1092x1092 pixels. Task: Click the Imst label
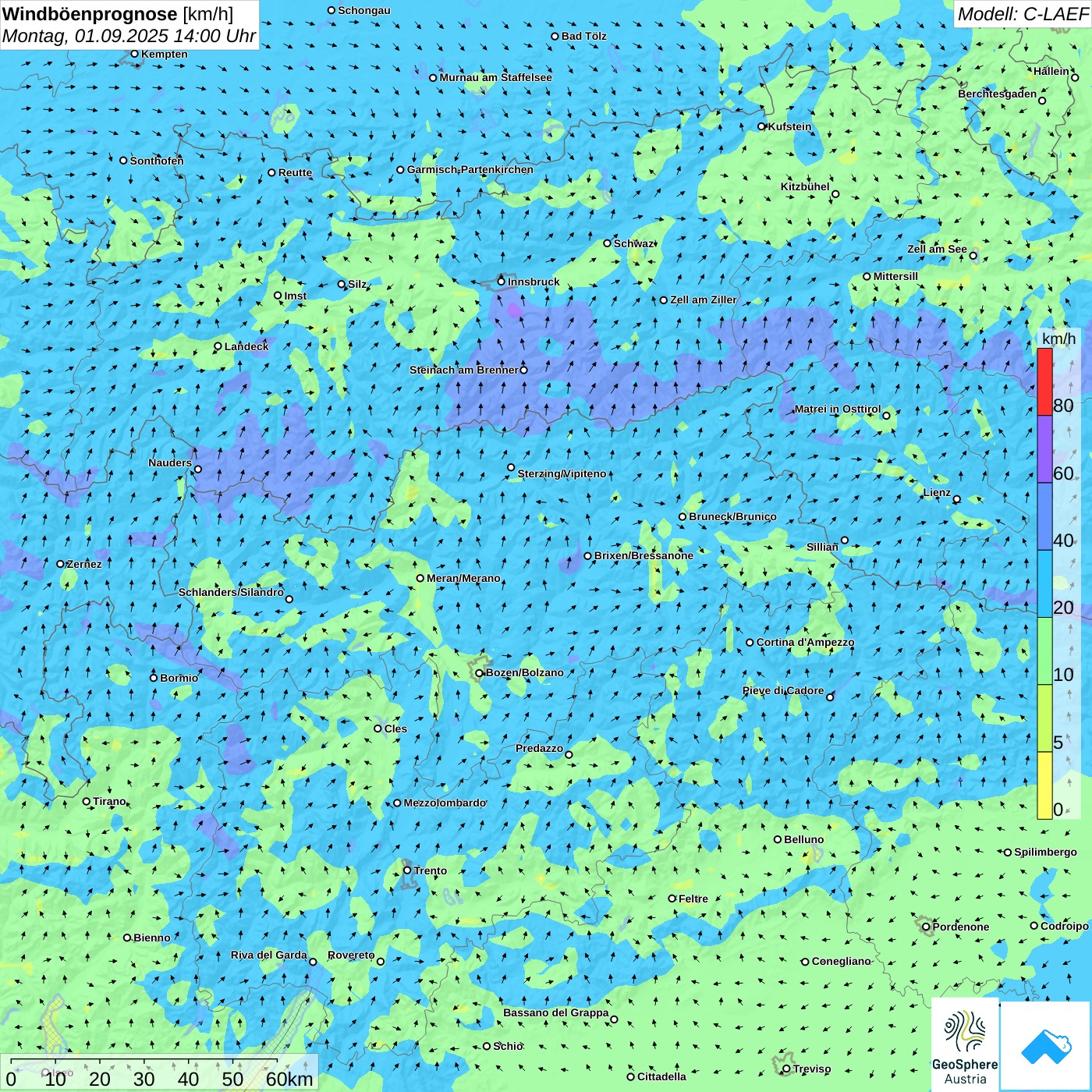296,296
